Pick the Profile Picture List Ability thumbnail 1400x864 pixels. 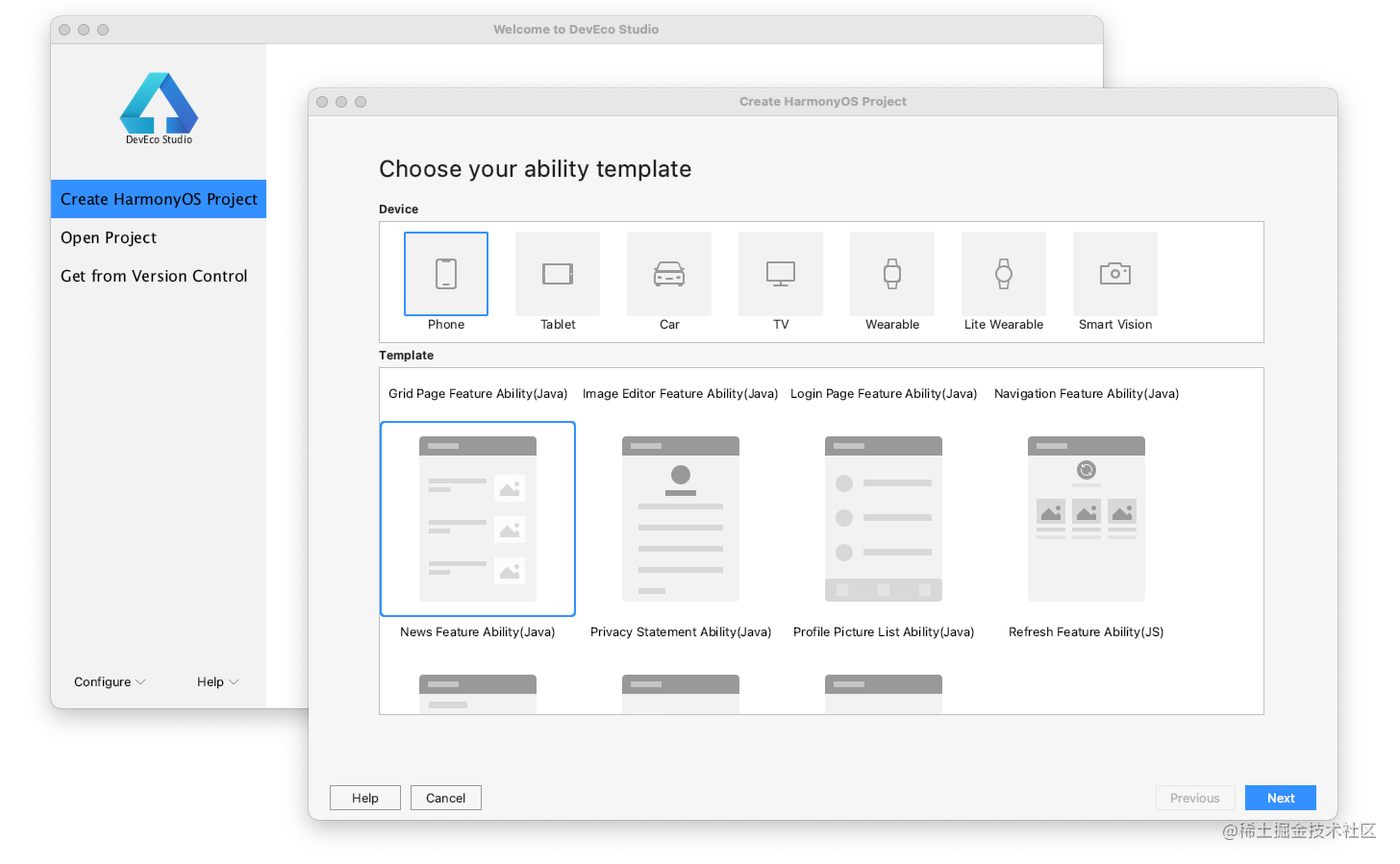click(884, 519)
